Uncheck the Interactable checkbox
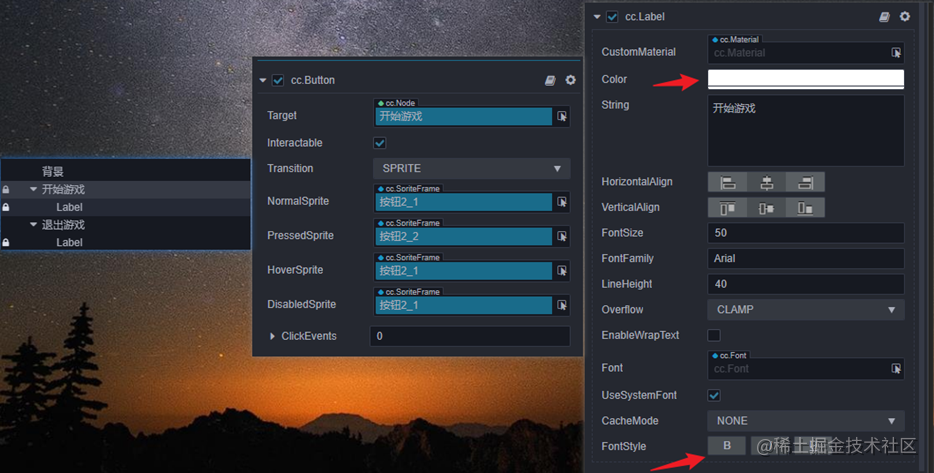The image size is (934, 473). tap(379, 143)
